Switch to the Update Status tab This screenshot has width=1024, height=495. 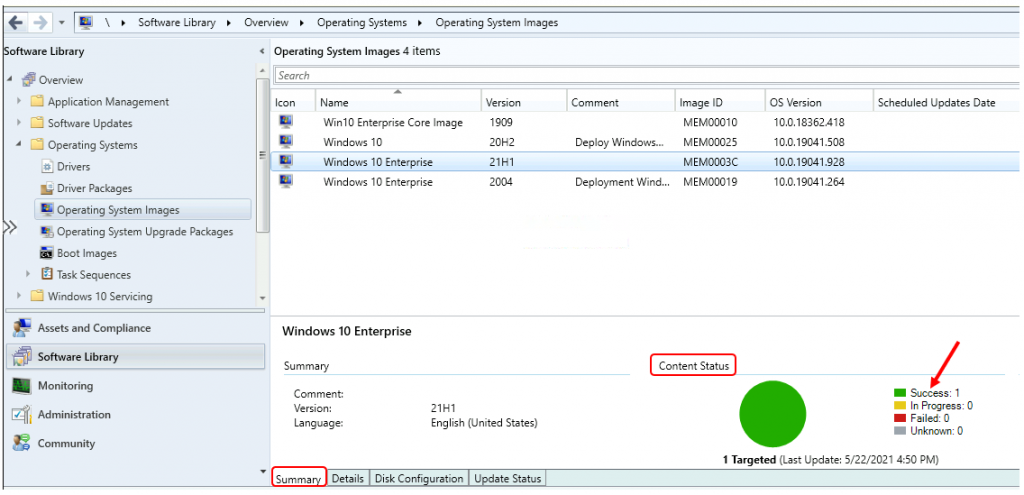tap(507, 479)
